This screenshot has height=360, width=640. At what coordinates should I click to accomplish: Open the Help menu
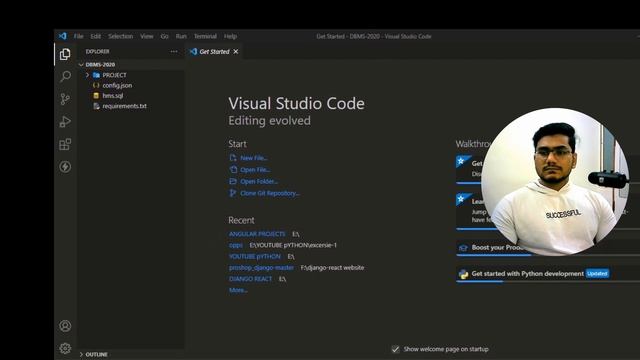click(x=230, y=36)
